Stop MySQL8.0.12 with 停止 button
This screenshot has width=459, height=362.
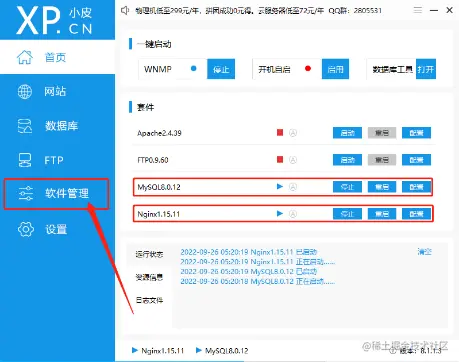[347, 187]
